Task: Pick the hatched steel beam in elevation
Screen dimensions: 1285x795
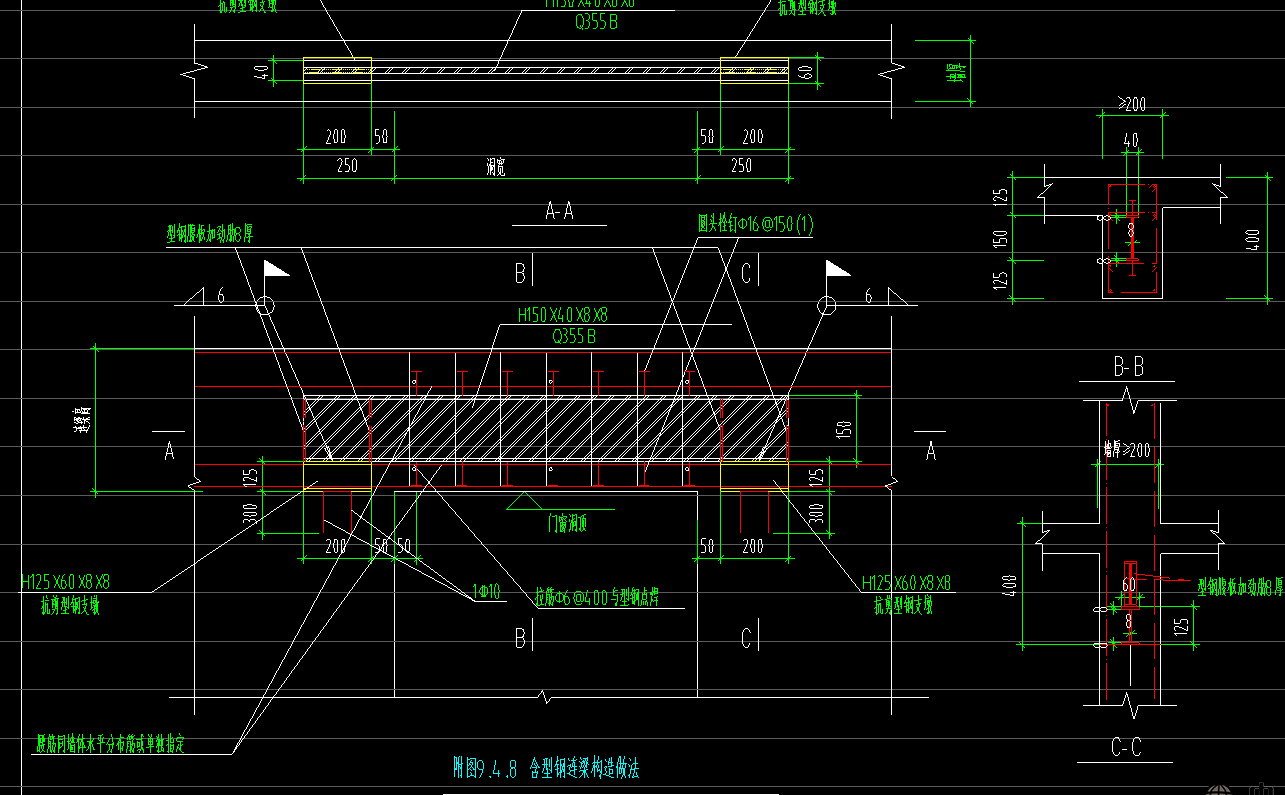Action: coord(545,429)
